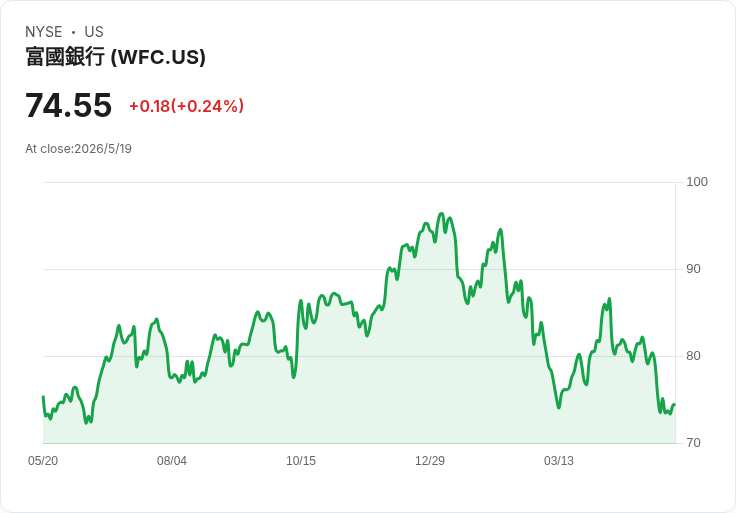Click the leftmost start of the price line

tap(43, 397)
